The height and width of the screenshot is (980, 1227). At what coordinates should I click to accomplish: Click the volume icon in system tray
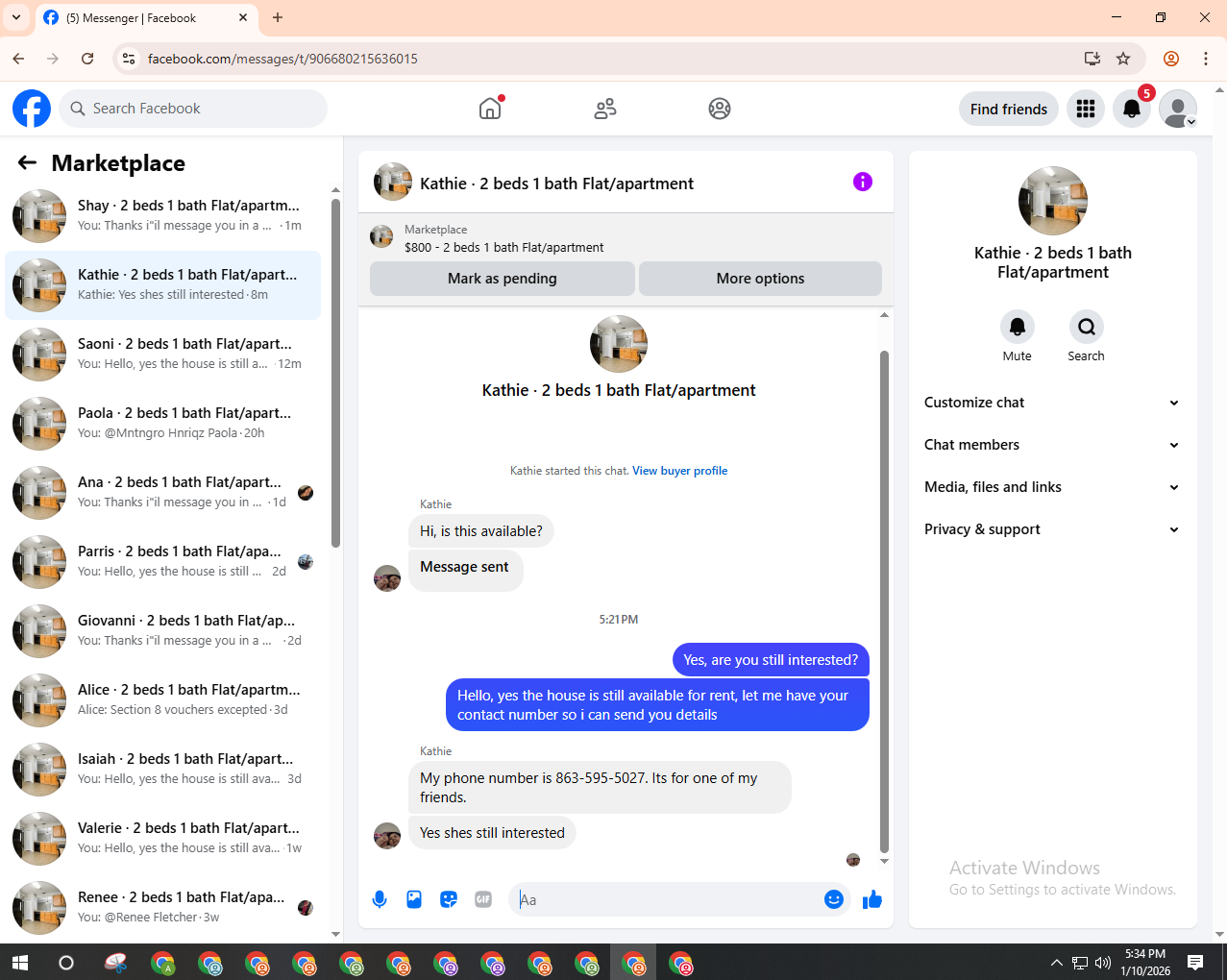point(1103,963)
